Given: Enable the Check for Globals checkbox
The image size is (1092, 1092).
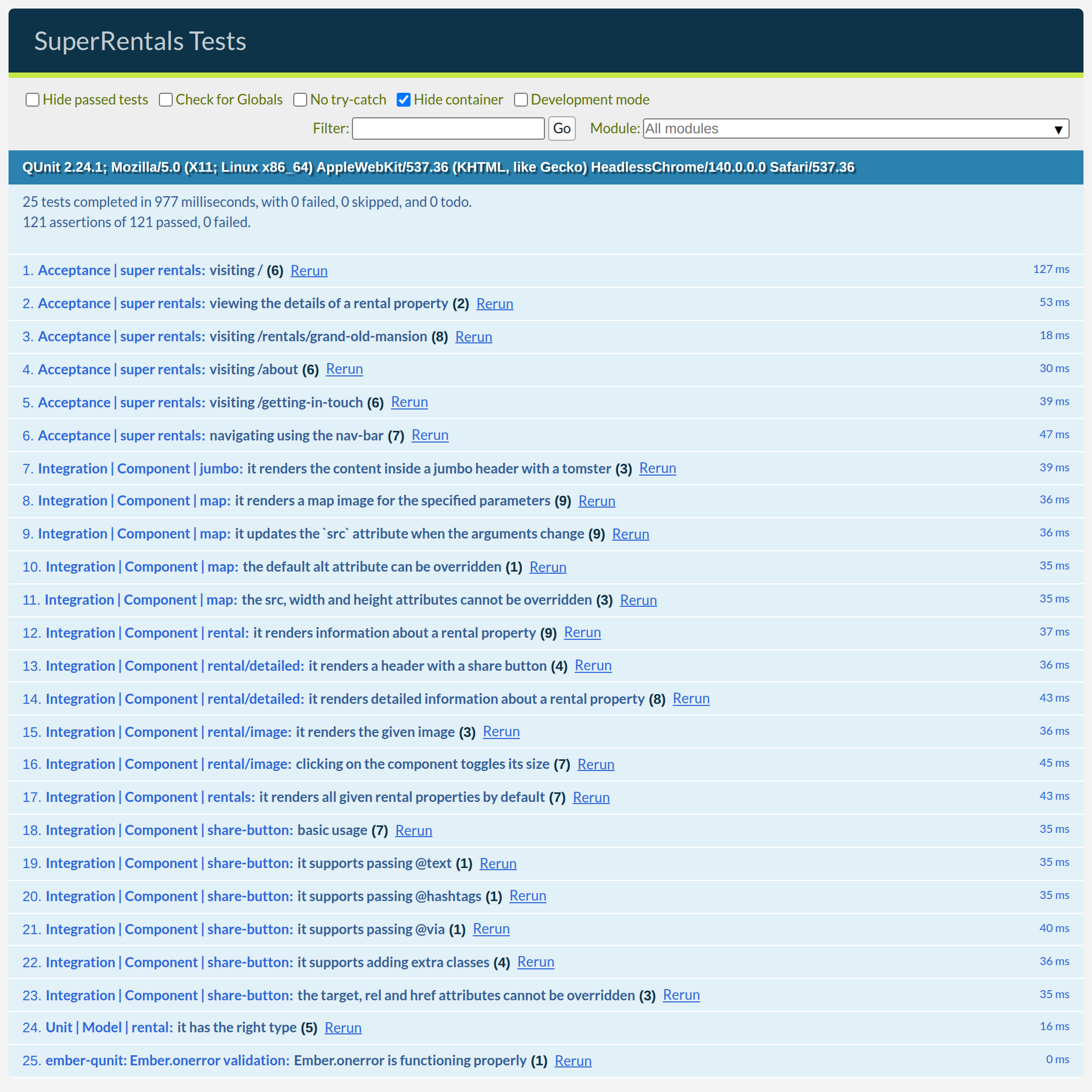Looking at the screenshot, I should 166,100.
